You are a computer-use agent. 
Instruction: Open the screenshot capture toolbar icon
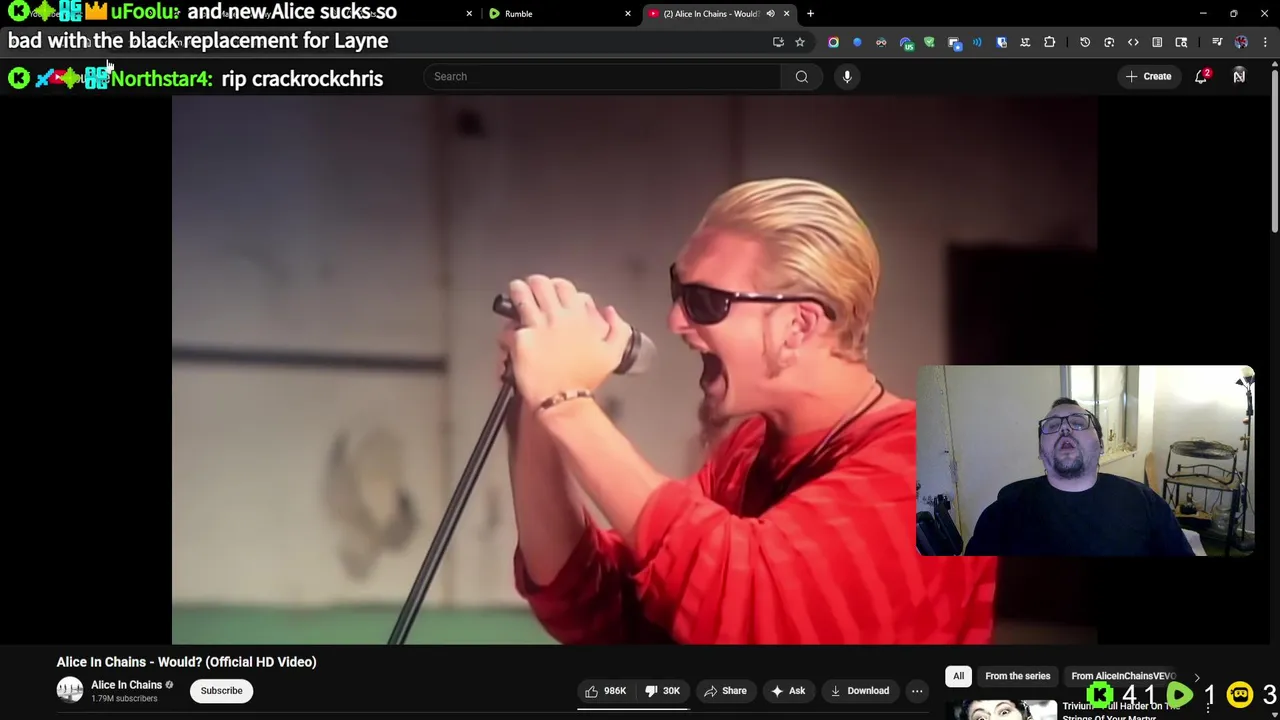tap(1109, 42)
